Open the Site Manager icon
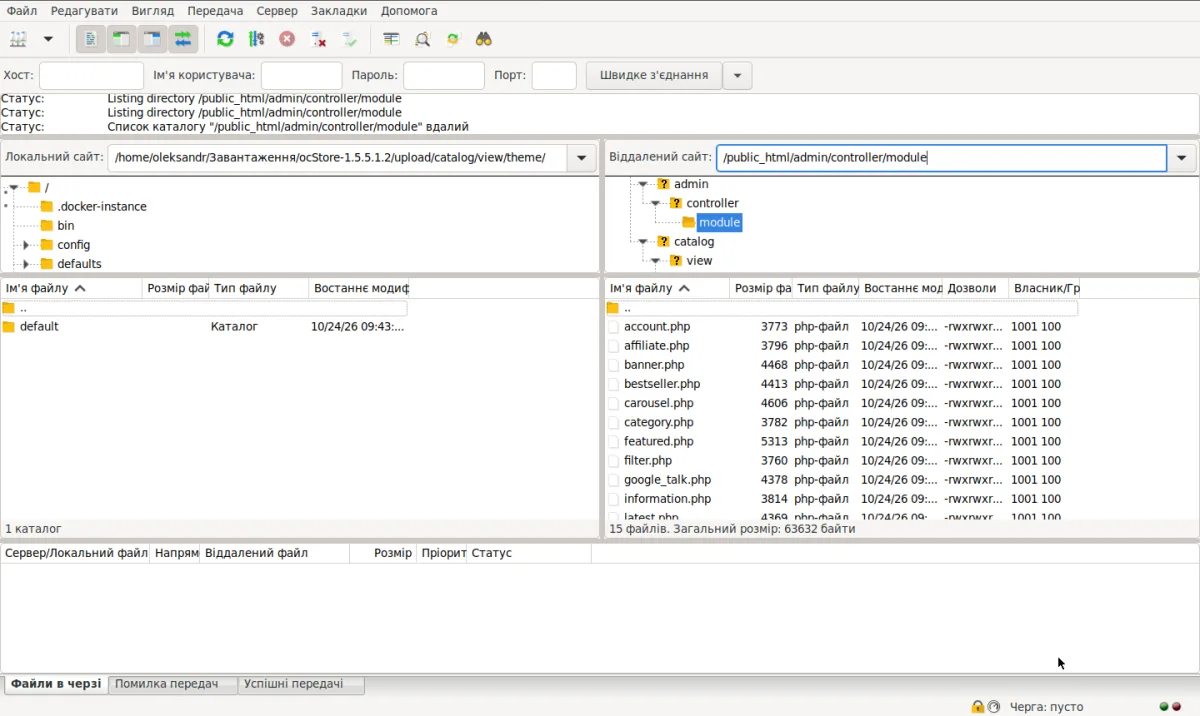Viewport: 1200px width, 716px height. click(x=19, y=39)
